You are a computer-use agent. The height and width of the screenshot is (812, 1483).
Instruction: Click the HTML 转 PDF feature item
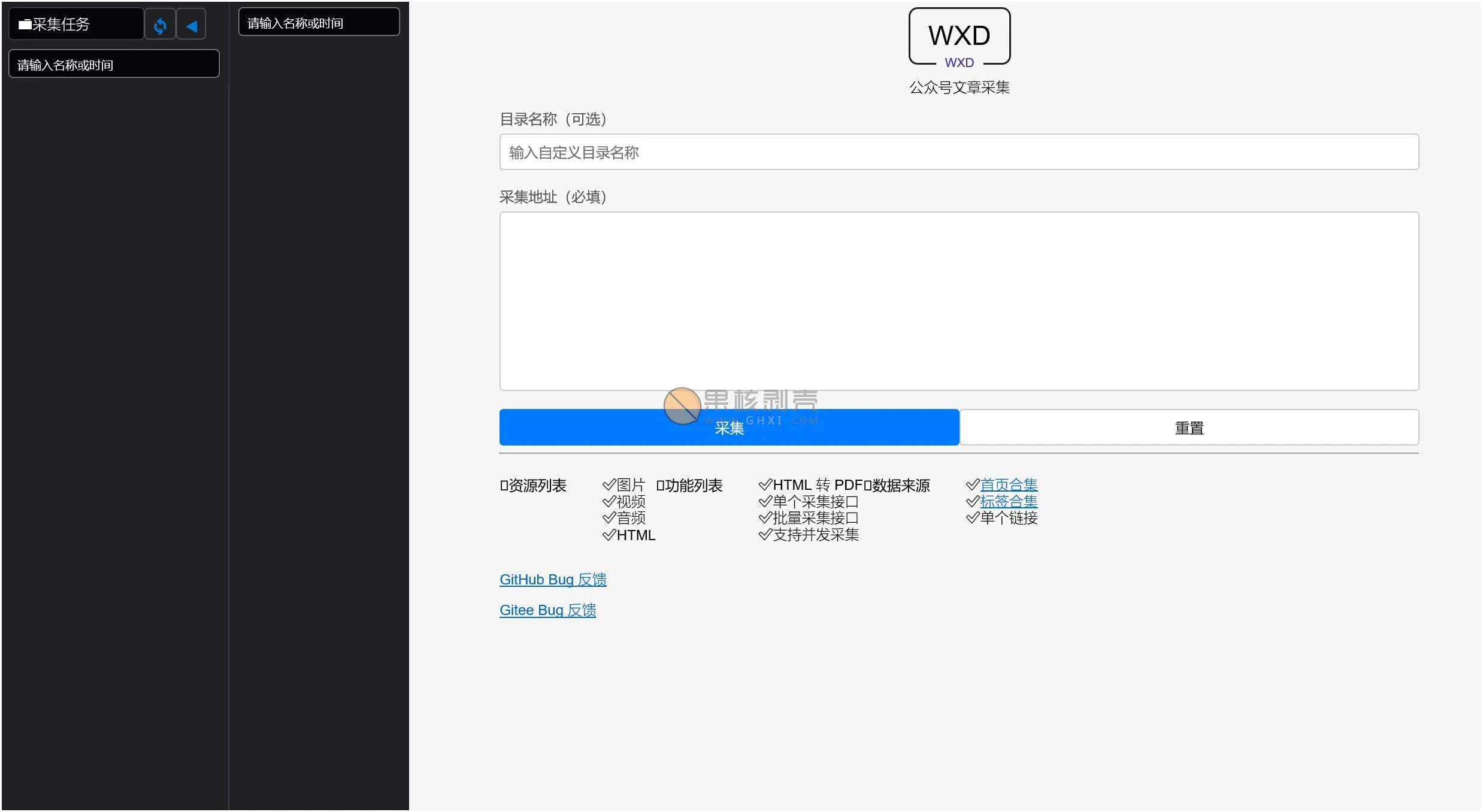[810, 484]
